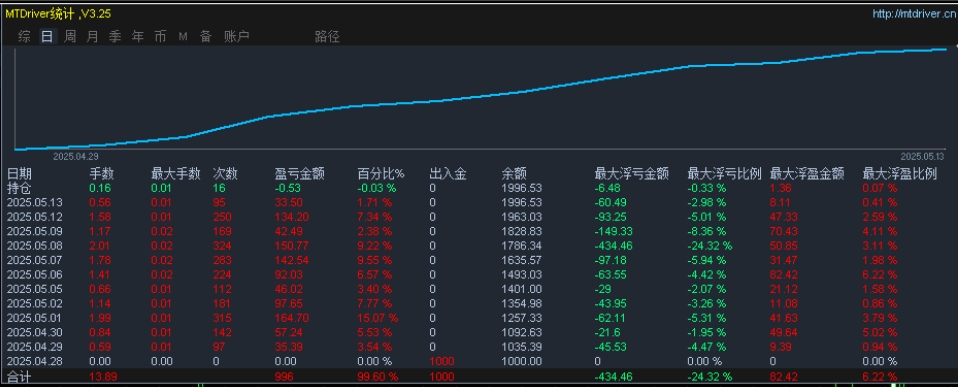This screenshot has height=387, width=958.
Task: Click the 最大浮亏金额 column header
Action: tap(632, 174)
